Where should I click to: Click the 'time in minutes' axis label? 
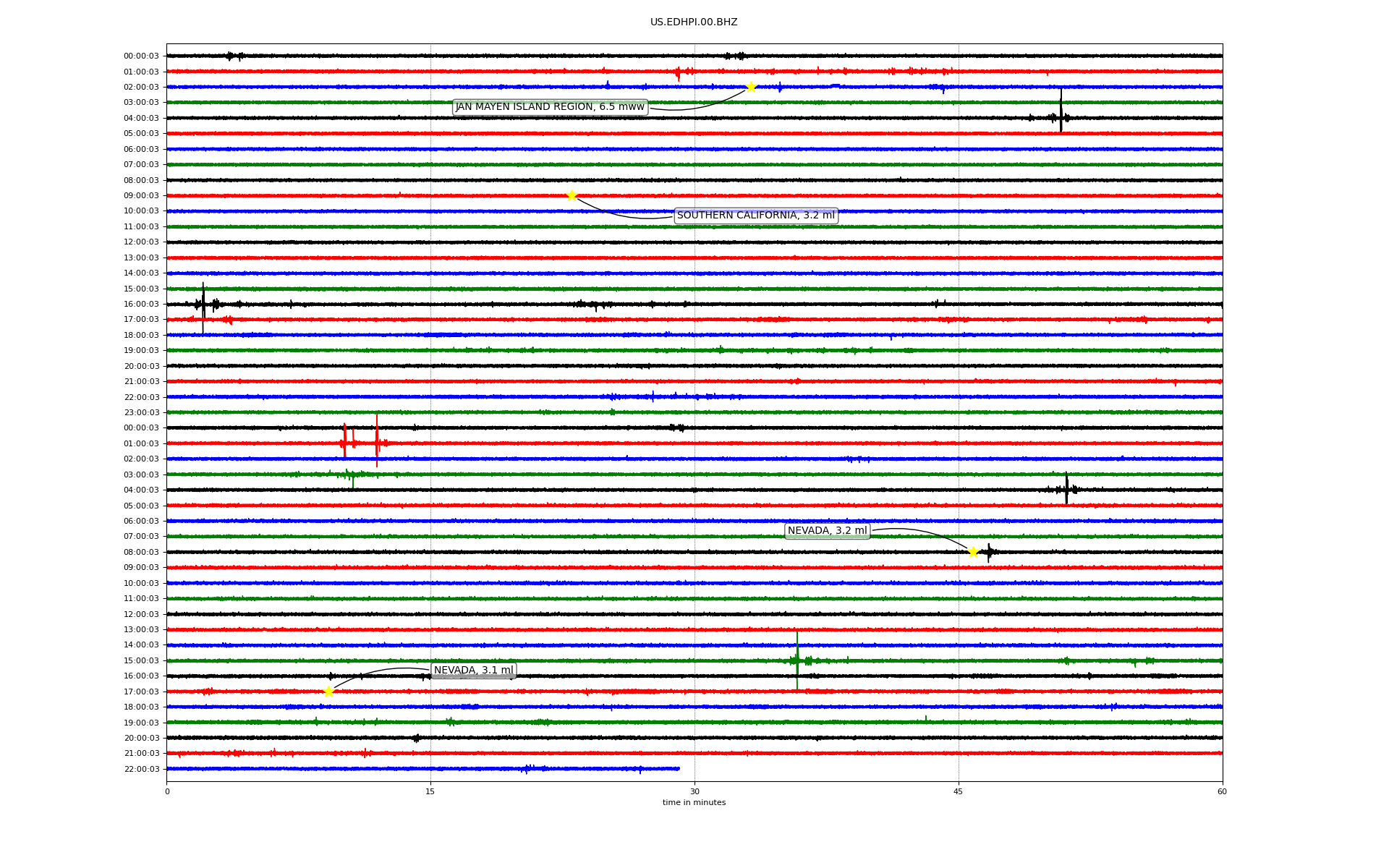[693, 802]
